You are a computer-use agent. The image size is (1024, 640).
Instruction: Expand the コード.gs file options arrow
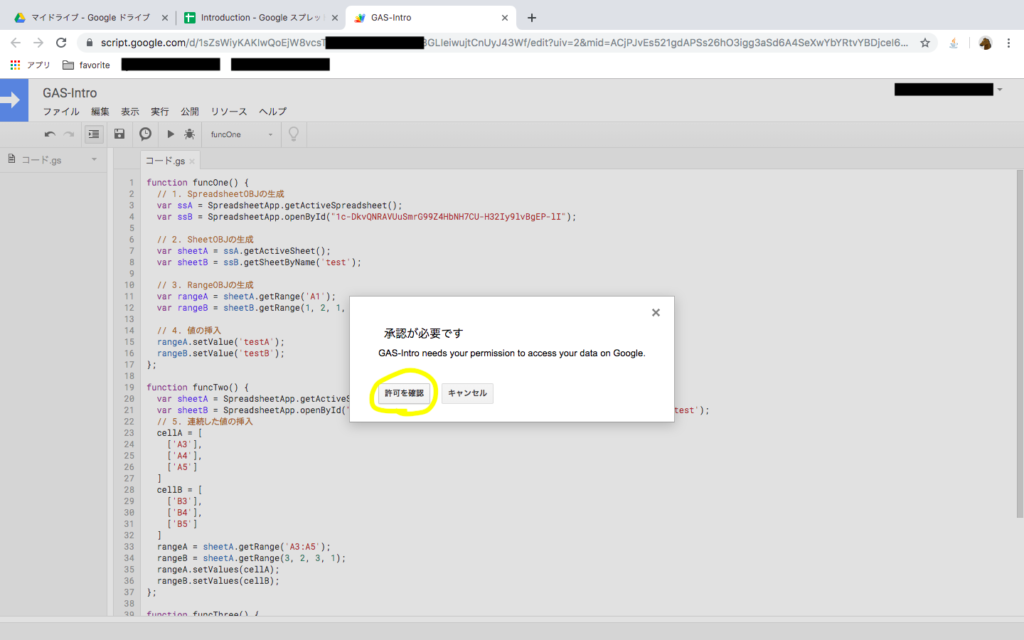[94, 160]
